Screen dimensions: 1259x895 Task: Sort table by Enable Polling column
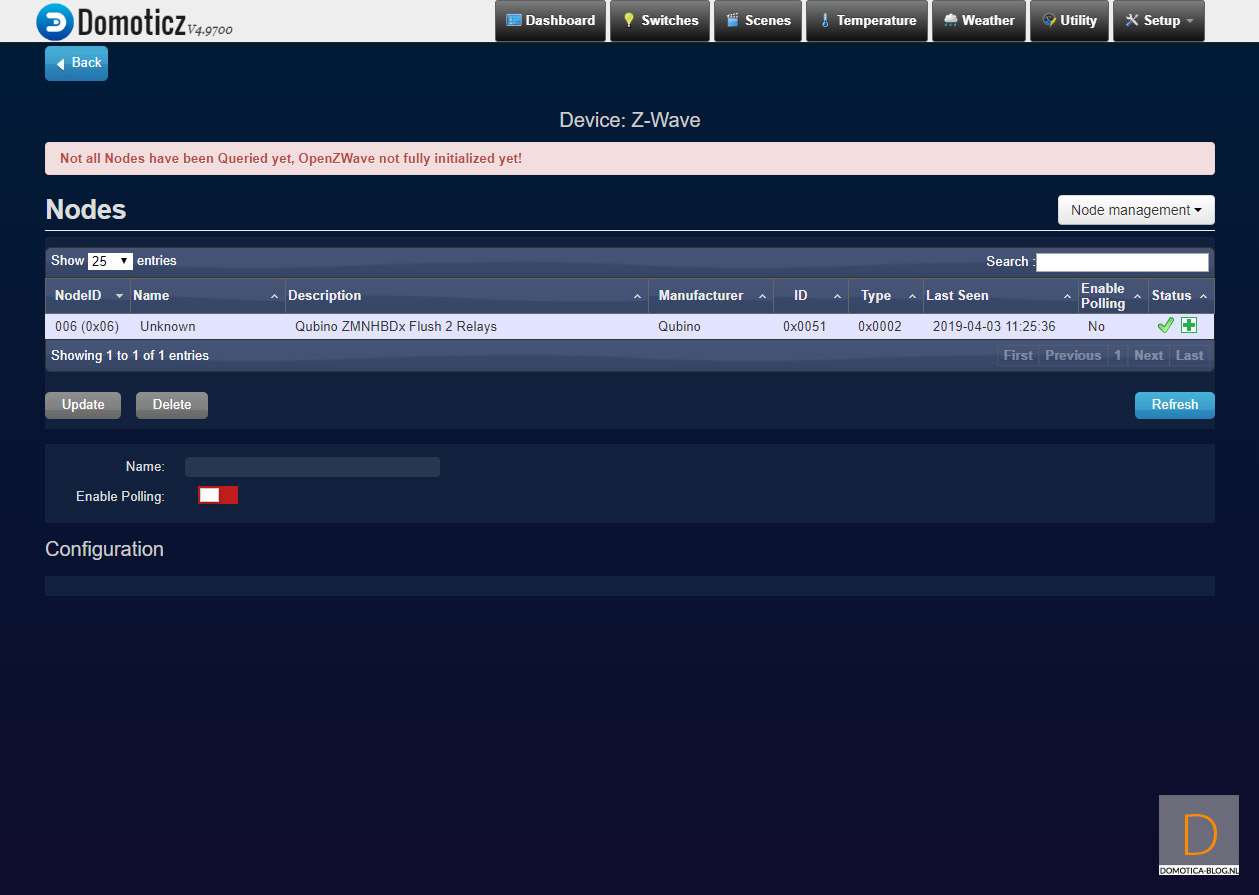click(1113, 296)
